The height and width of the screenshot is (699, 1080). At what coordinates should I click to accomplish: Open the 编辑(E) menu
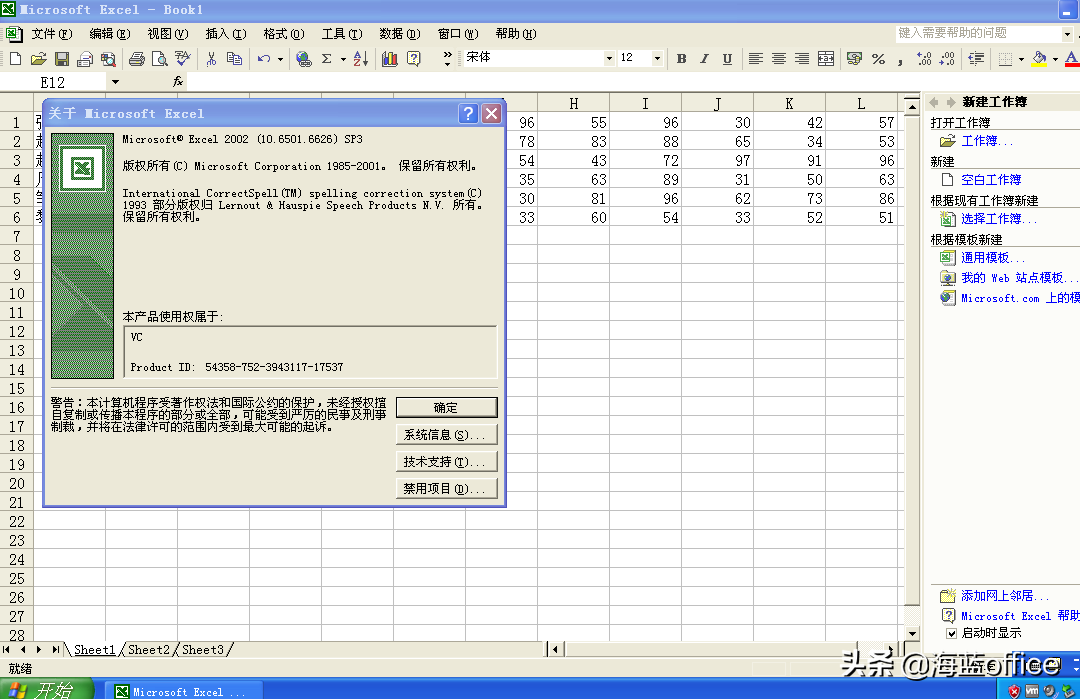point(110,34)
